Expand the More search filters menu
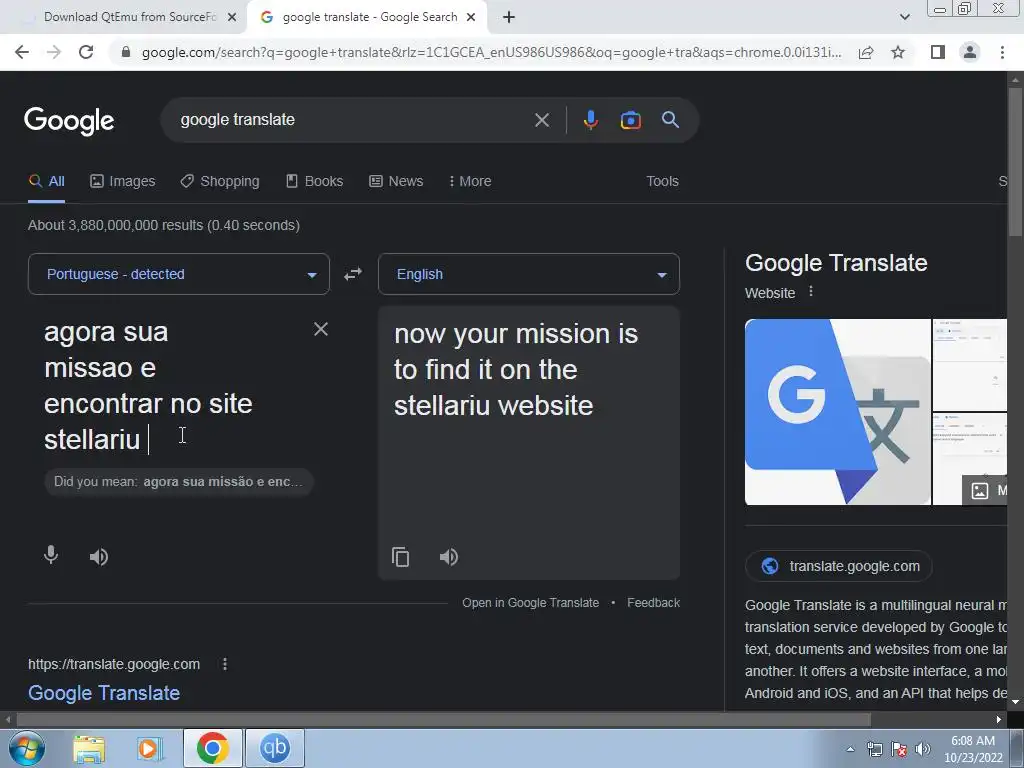This screenshot has width=1024, height=768. [470, 182]
